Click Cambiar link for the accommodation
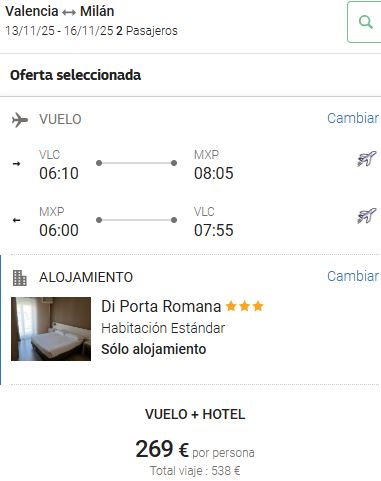 point(353,276)
